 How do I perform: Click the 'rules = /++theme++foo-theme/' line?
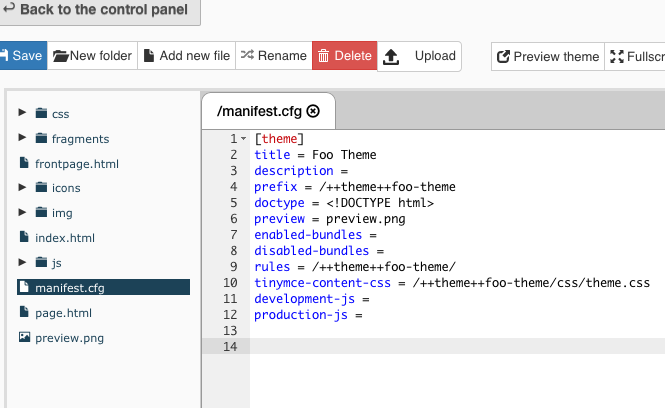coord(355,267)
